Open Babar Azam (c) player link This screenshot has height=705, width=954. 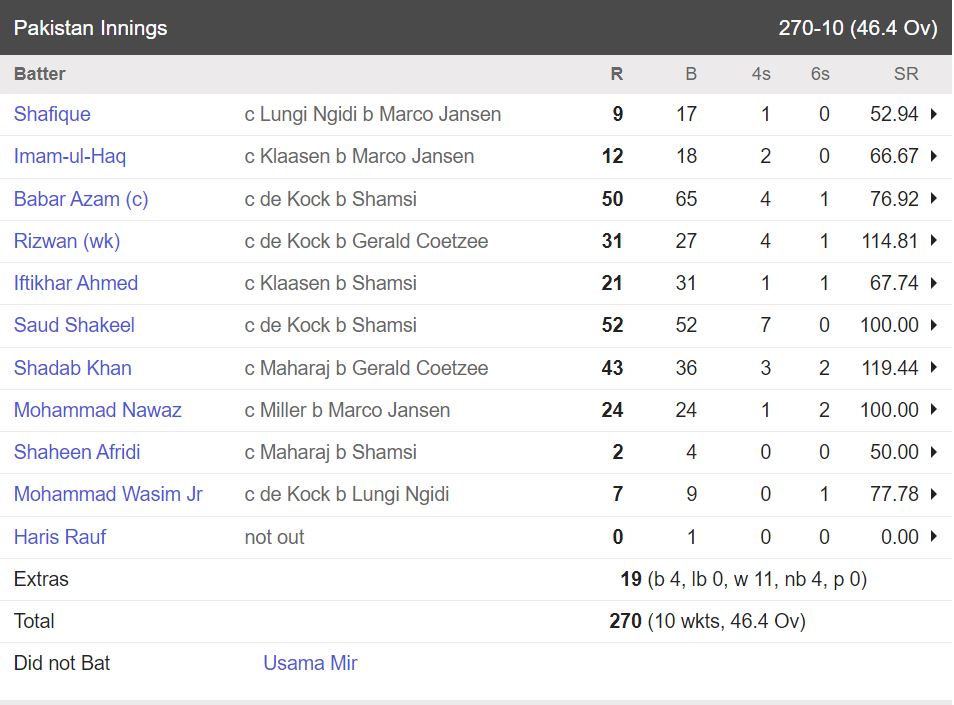(x=81, y=199)
